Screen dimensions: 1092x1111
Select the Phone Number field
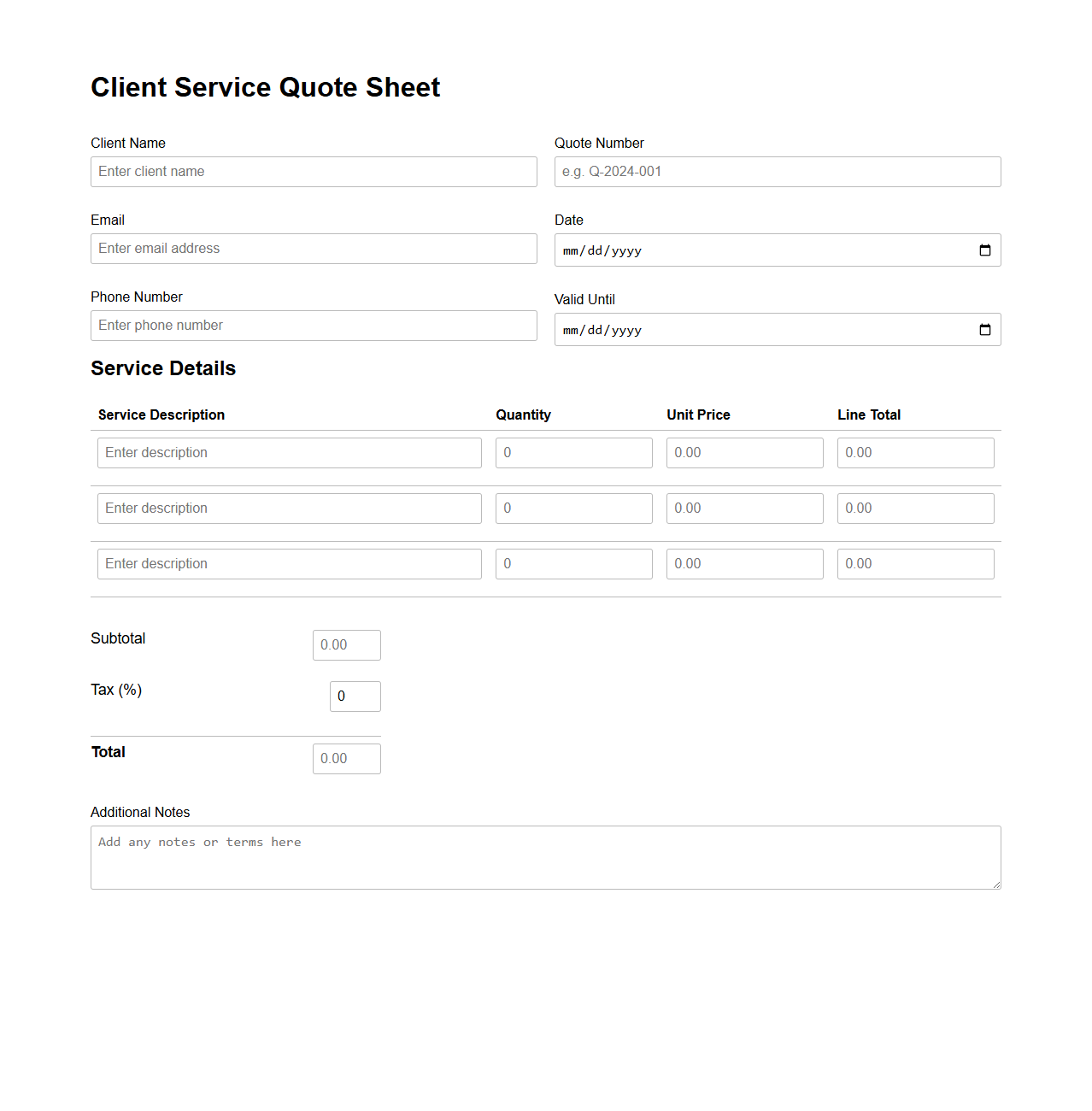coord(314,325)
